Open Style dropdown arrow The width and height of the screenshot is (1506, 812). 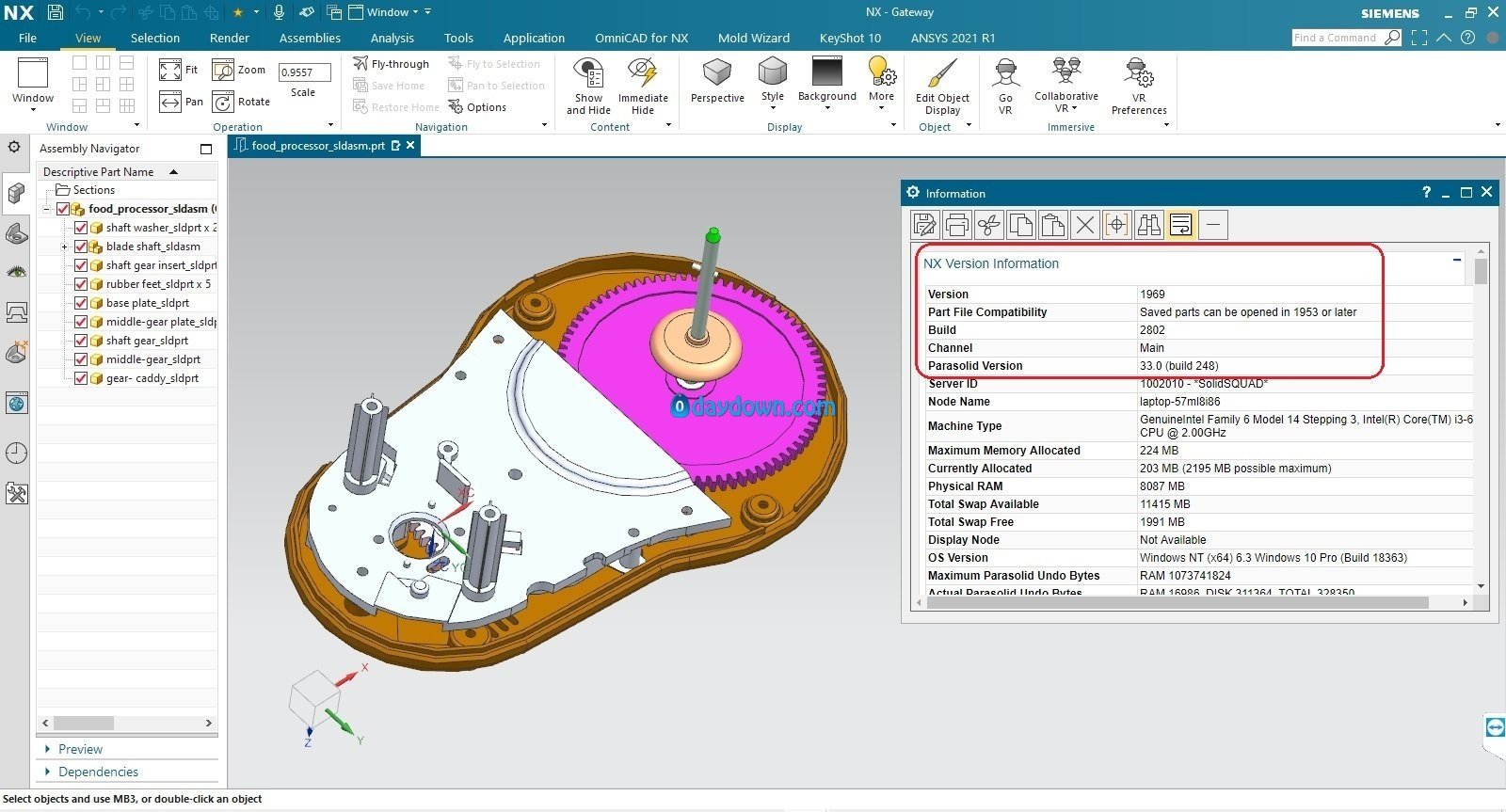(x=773, y=108)
